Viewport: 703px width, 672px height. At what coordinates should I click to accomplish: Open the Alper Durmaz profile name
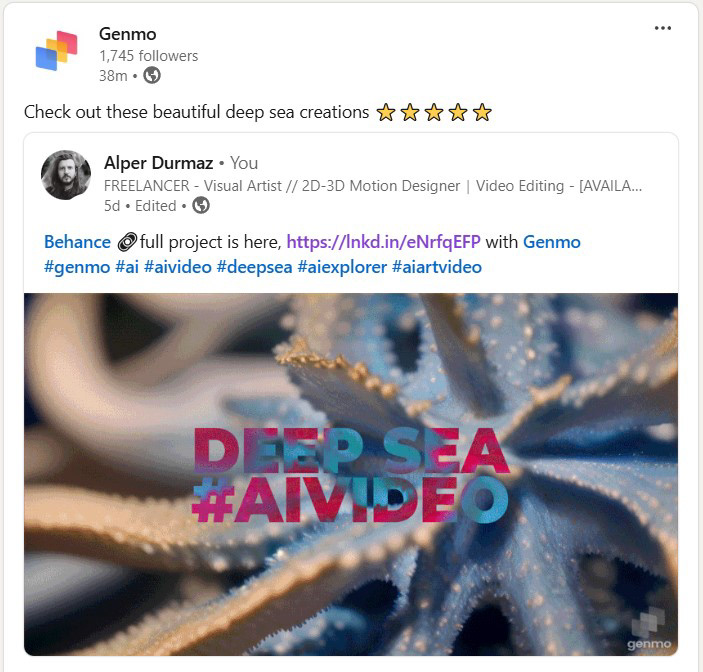159,163
